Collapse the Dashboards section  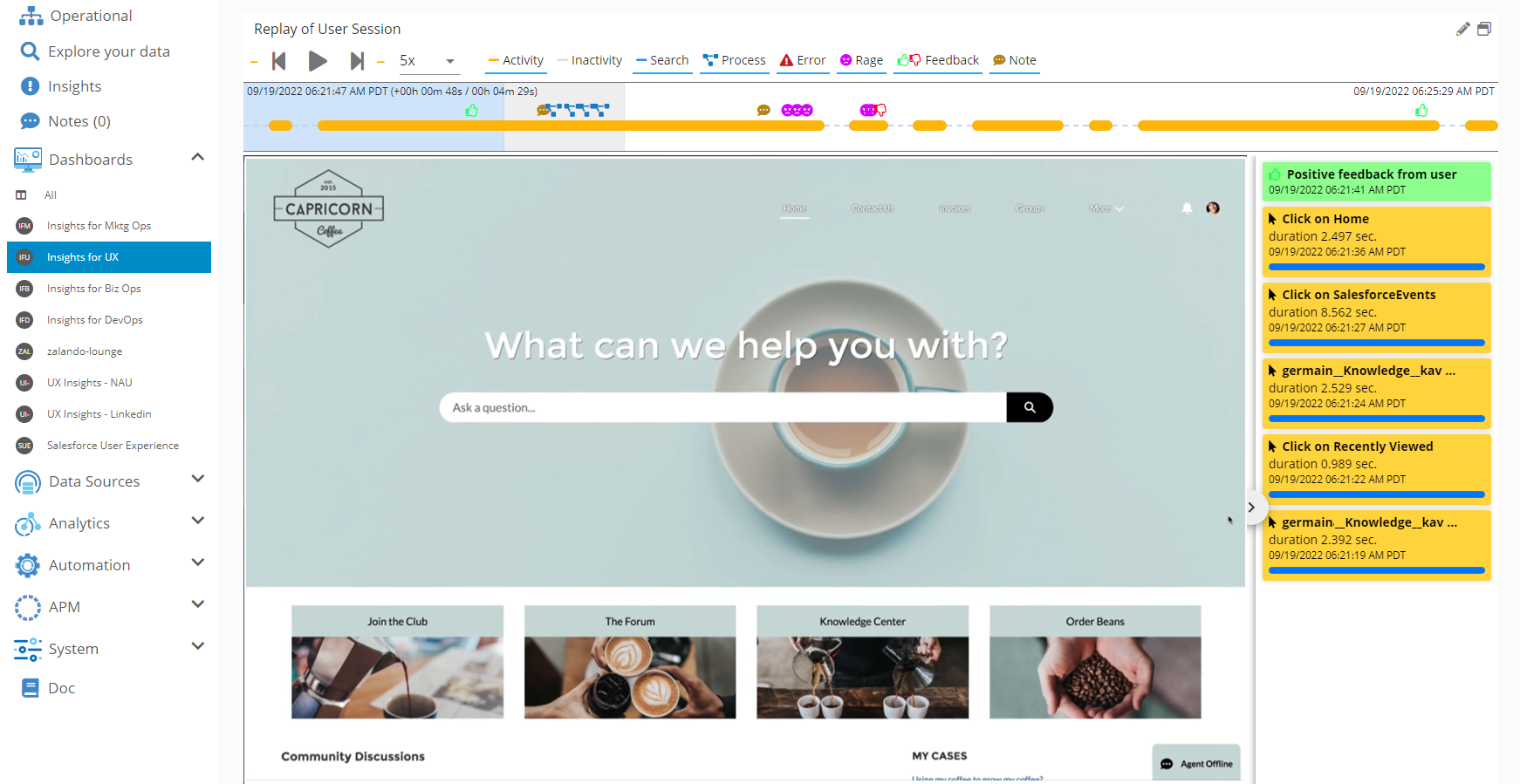tap(198, 158)
